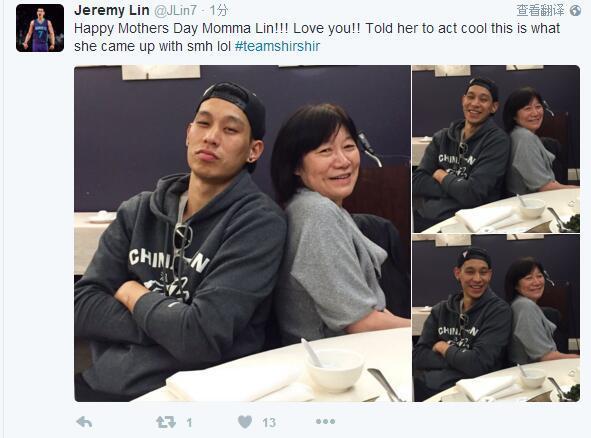Click the 'she came up with smh lol' text
The image size is (591, 438).
coord(152,46)
